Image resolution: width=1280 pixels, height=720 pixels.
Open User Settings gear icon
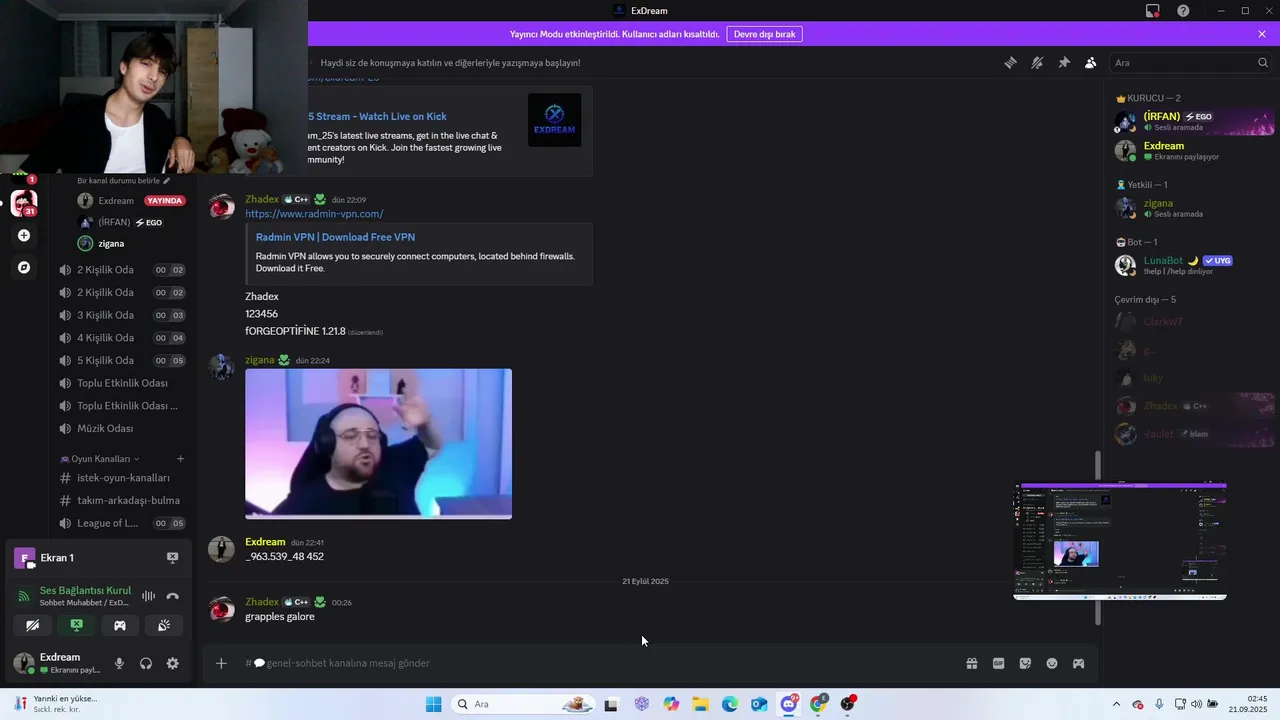(x=173, y=663)
